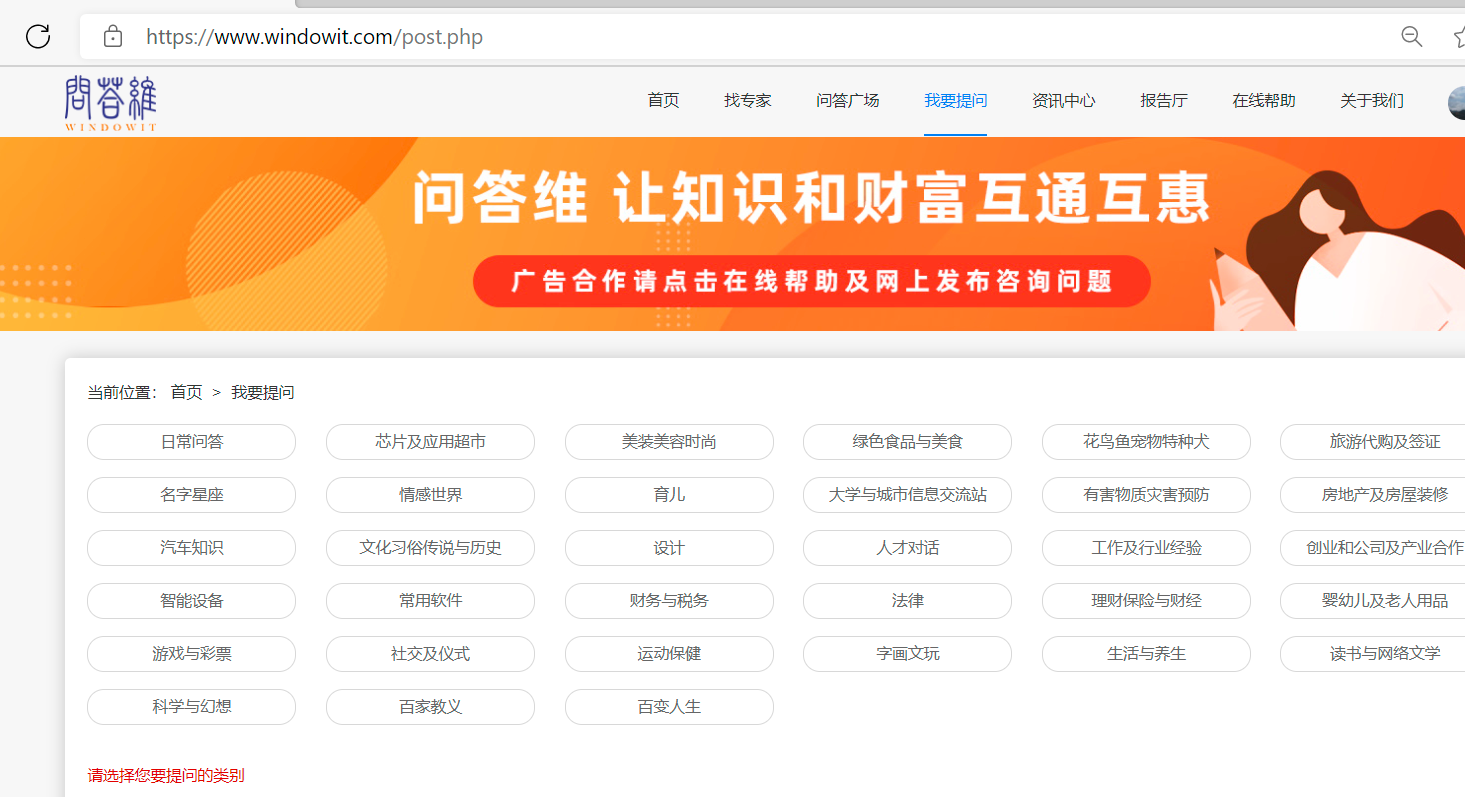The height and width of the screenshot is (797, 1465).
Task: Open the user avatar in the top-right corner
Action: [x=1455, y=101]
